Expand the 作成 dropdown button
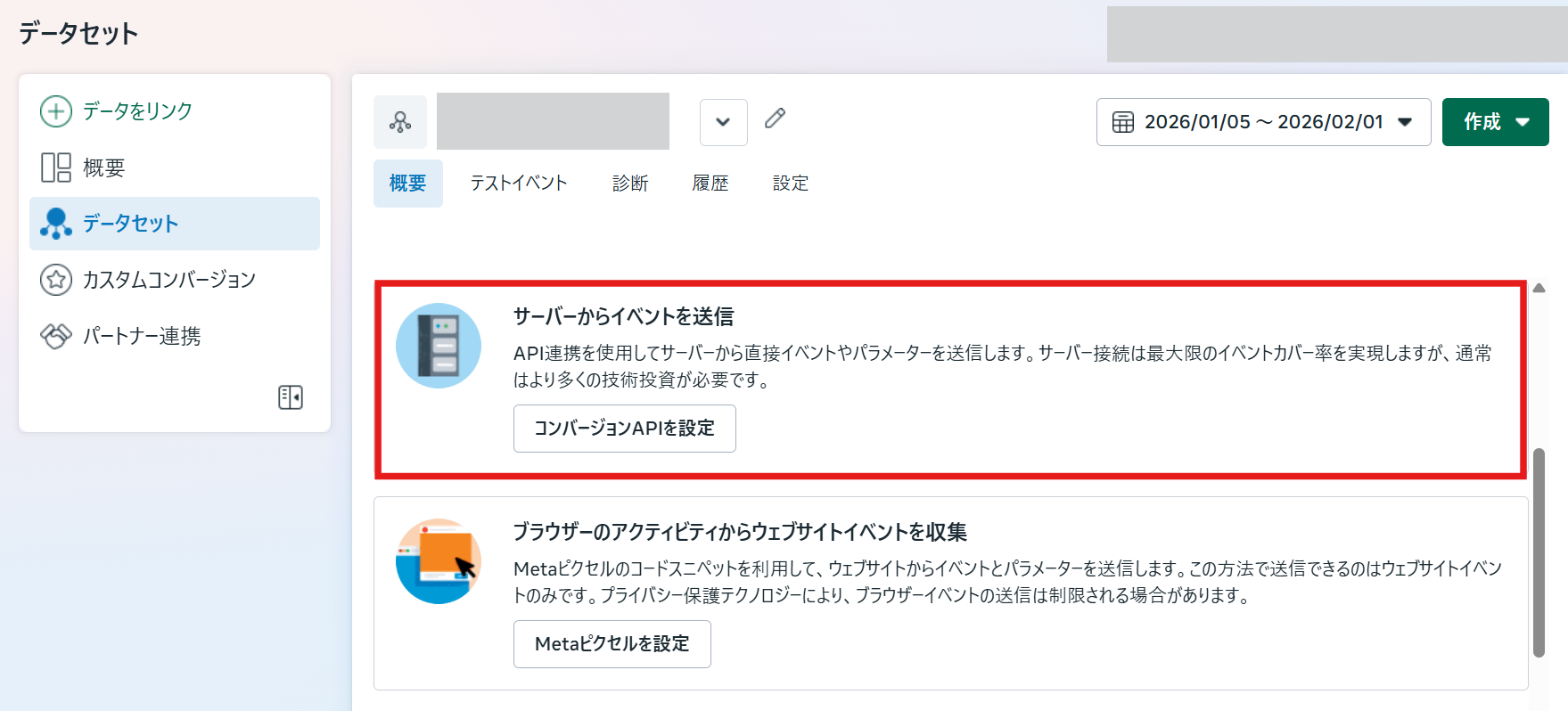Screen dimensions: 1568x711 pos(1495,122)
